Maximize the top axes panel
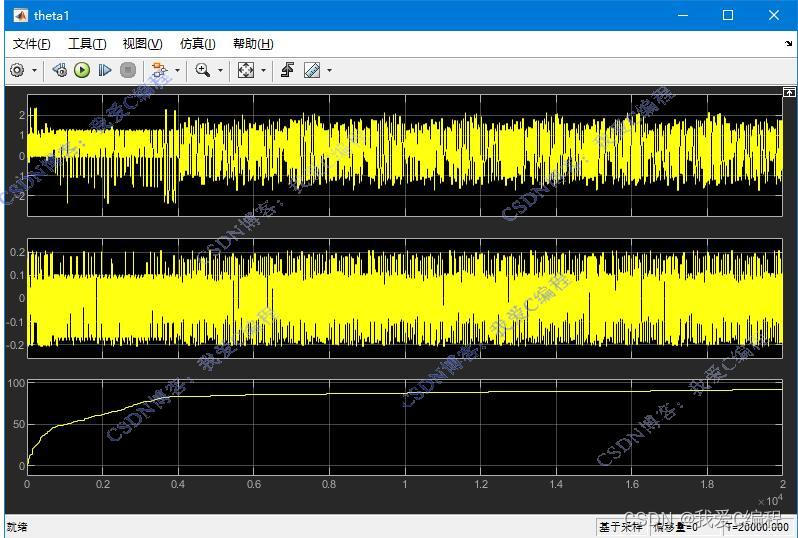This screenshot has height=538, width=798. point(789,92)
